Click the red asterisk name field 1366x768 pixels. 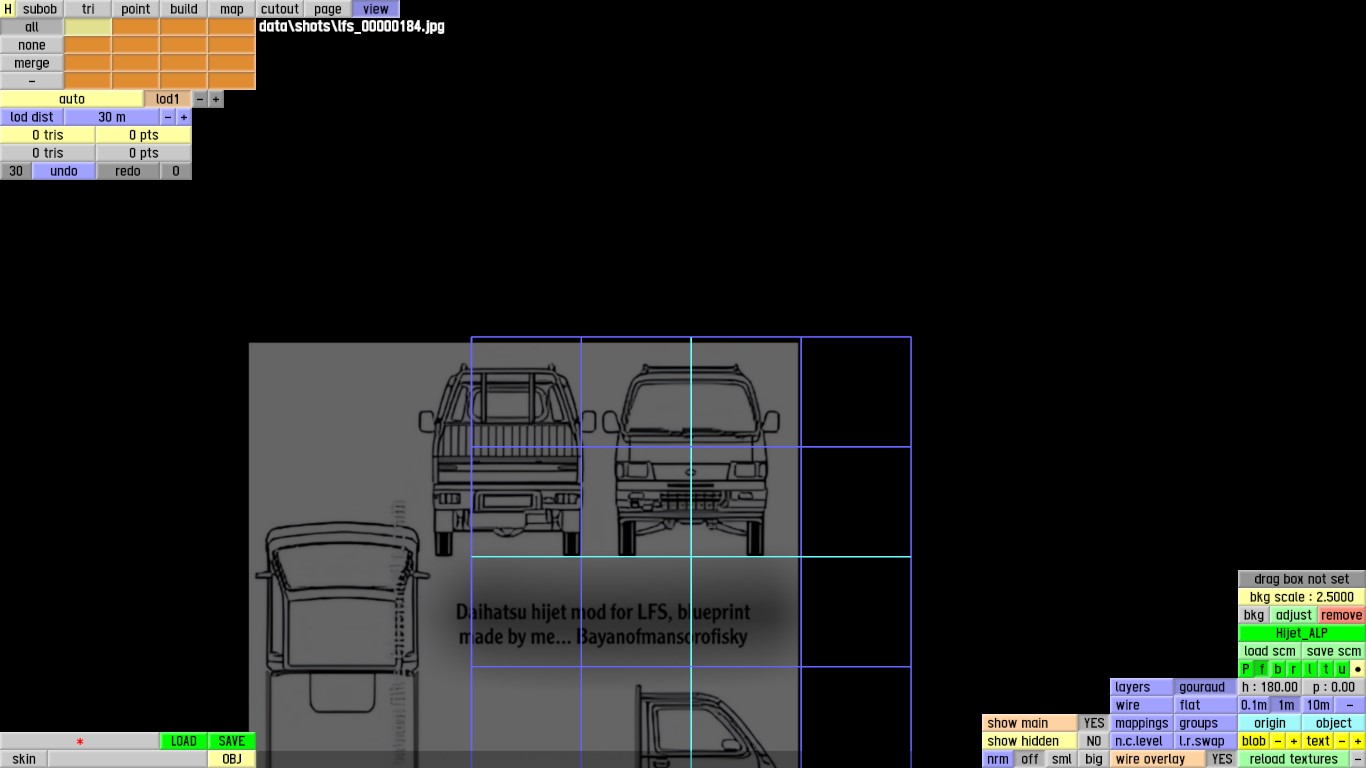(x=80, y=741)
